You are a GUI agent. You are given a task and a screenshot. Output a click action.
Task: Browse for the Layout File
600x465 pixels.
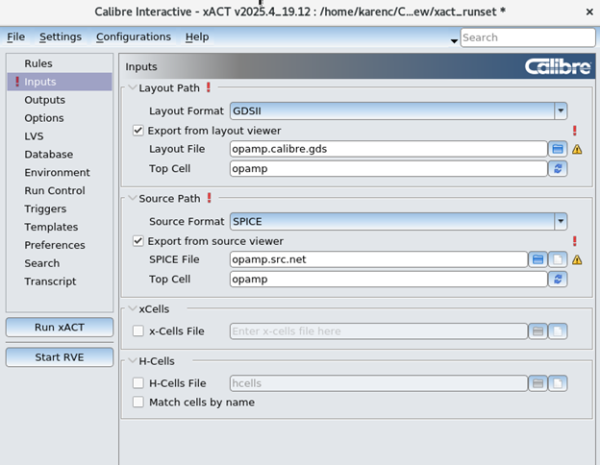click(558, 149)
